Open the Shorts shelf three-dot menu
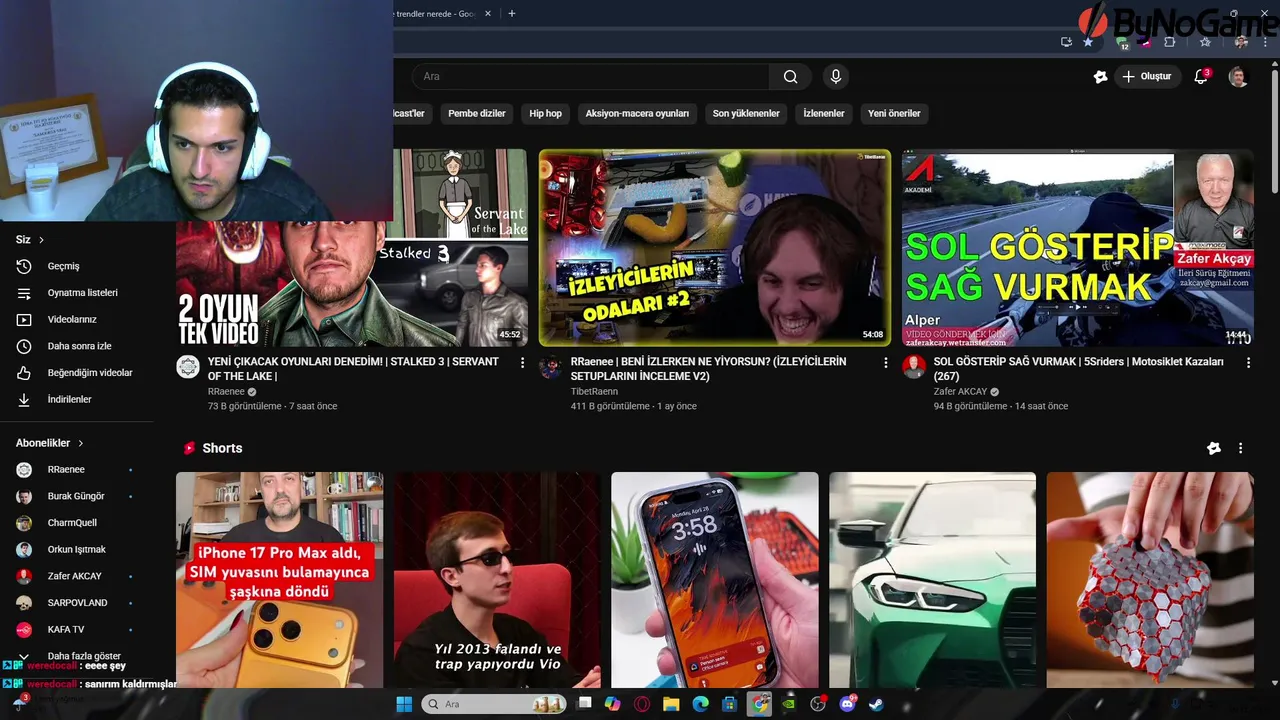 pyautogui.click(x=1240, y=448)
